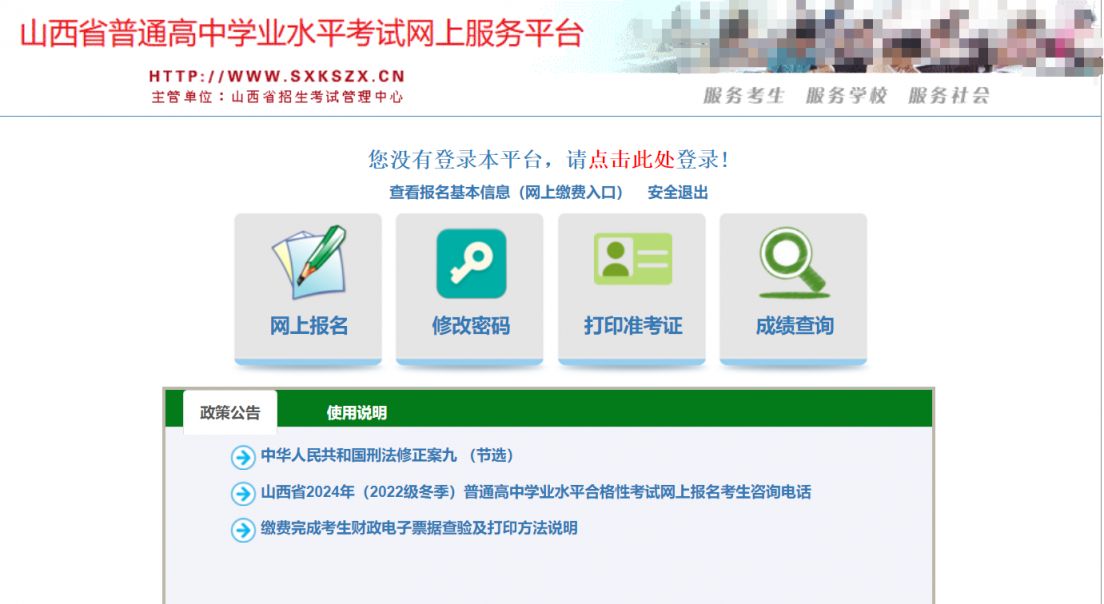Image resolution: width=1104 pixels, height=604 pixels.
Task: Open 缴费完成考生财政电子票据查验 announcement
Action: coord(419,528)
